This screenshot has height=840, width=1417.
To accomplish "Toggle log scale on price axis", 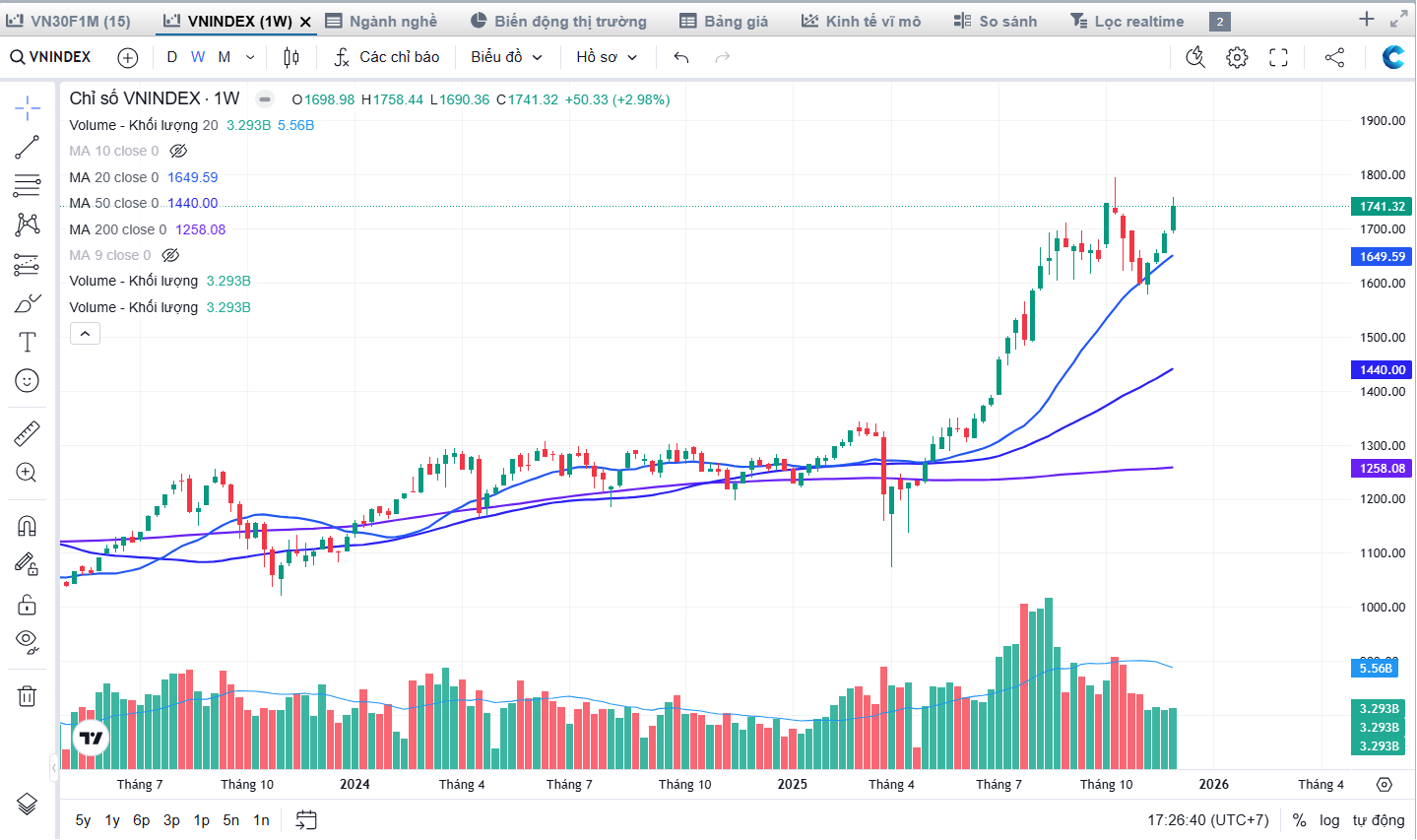I will coord(1329,820).
